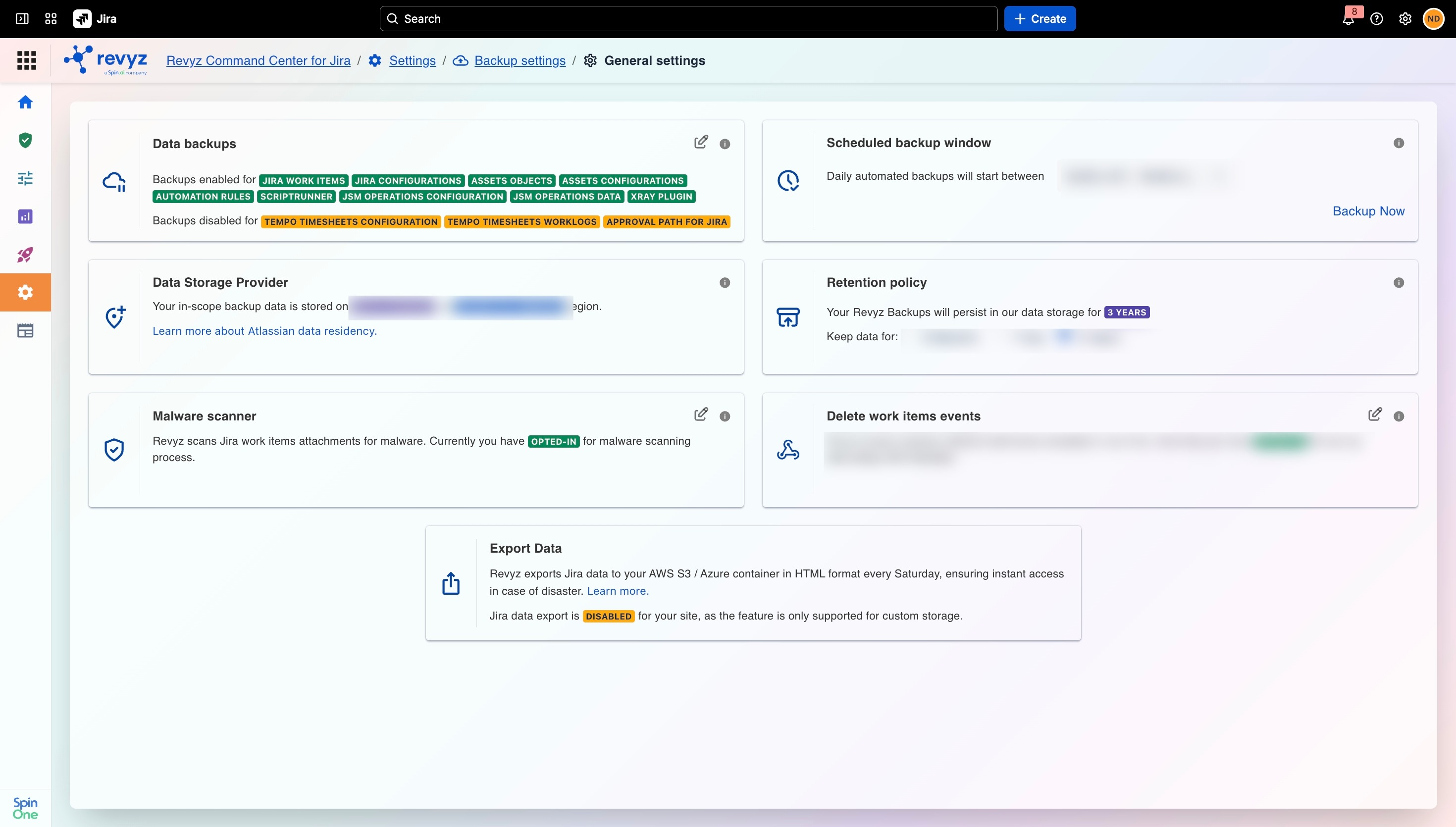Click the cloud pause Data backups icon

click(x=114, y=182)
